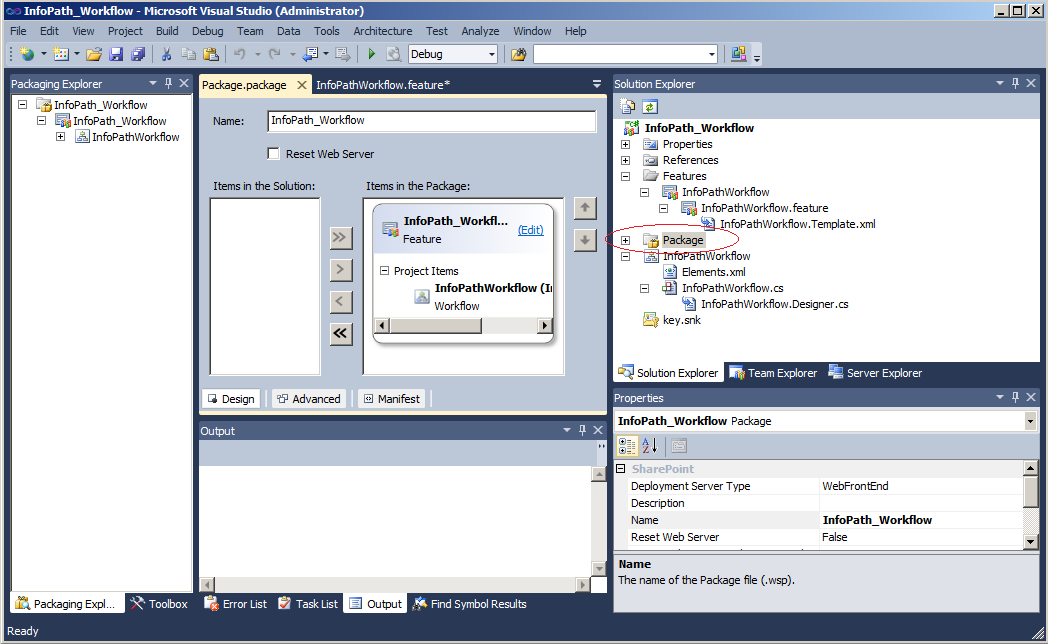1048x644 pixels.
Task: Collapse the Features node
Action: 626,176
